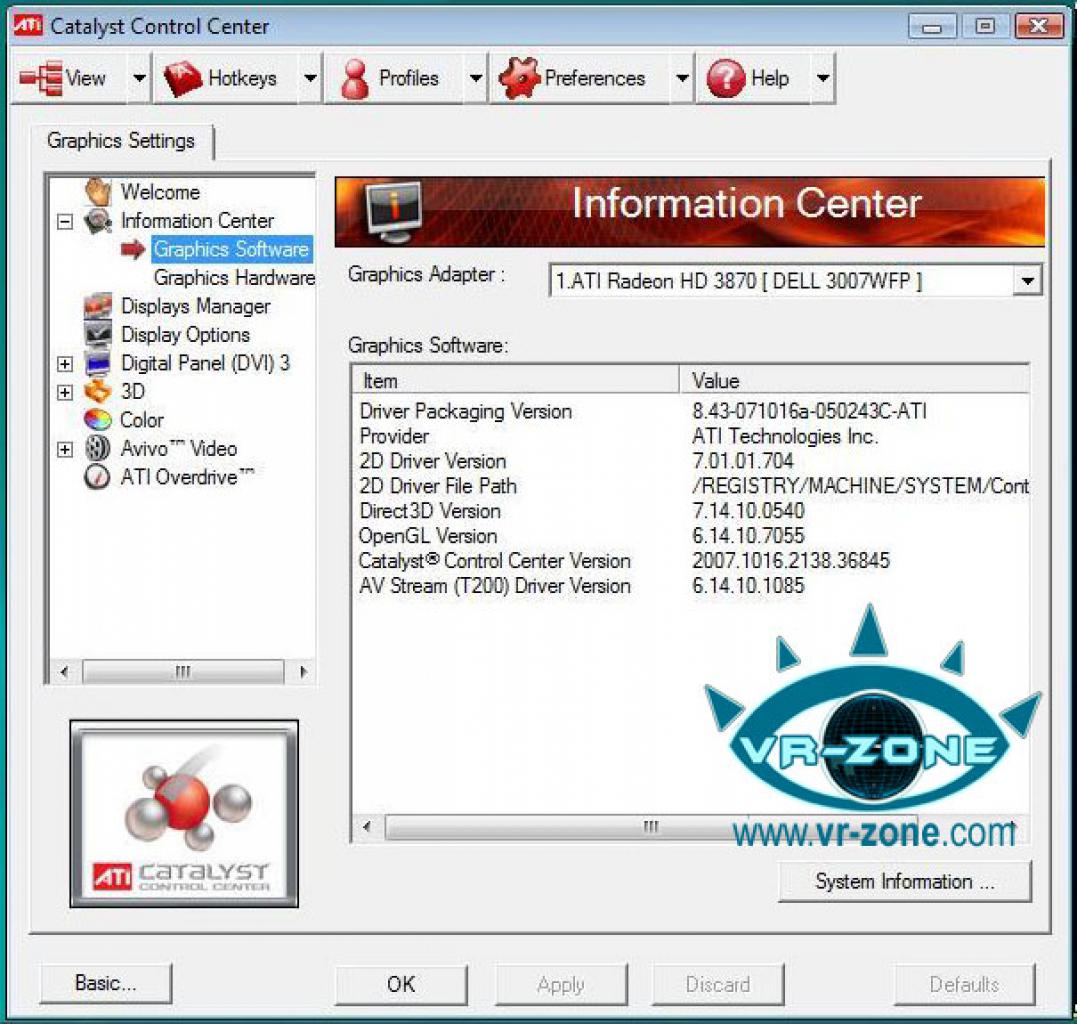Screen dimensions: 1077x1024
Task: Click the Preferences gear icon
Action: (520, 78)
